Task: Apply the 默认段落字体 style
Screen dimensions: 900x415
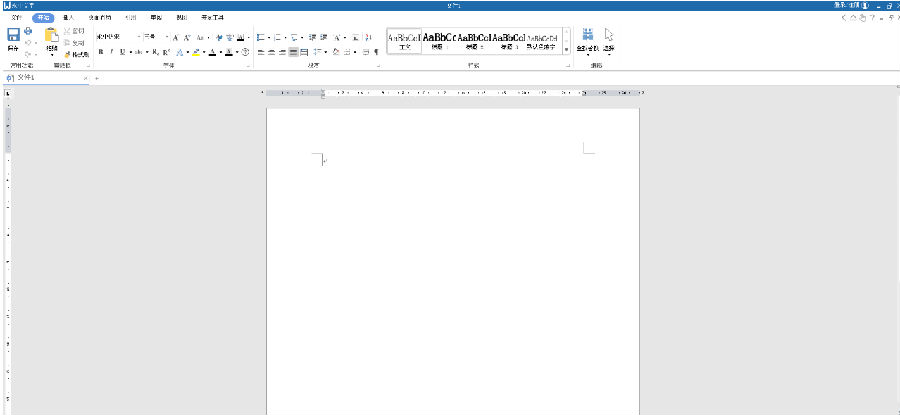Action: [x=542, y=41]
